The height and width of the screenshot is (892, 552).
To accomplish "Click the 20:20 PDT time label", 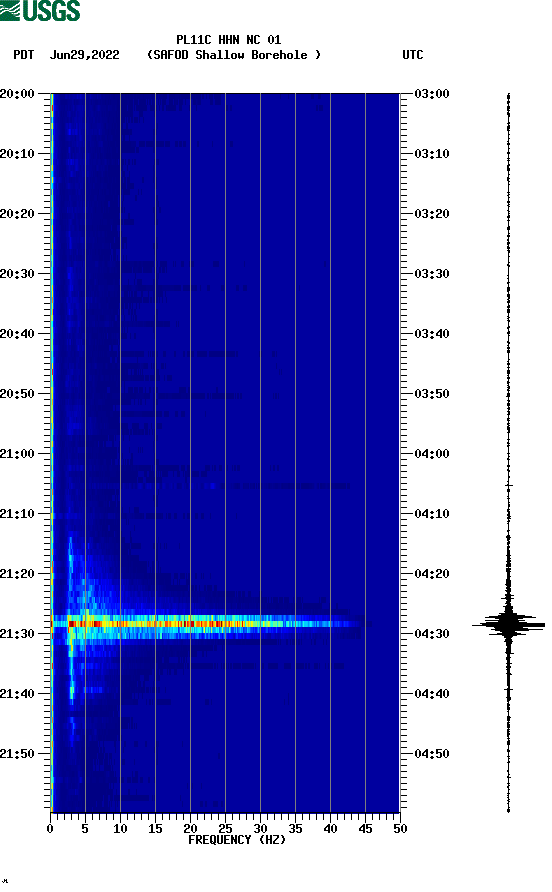I will (17, 213).
